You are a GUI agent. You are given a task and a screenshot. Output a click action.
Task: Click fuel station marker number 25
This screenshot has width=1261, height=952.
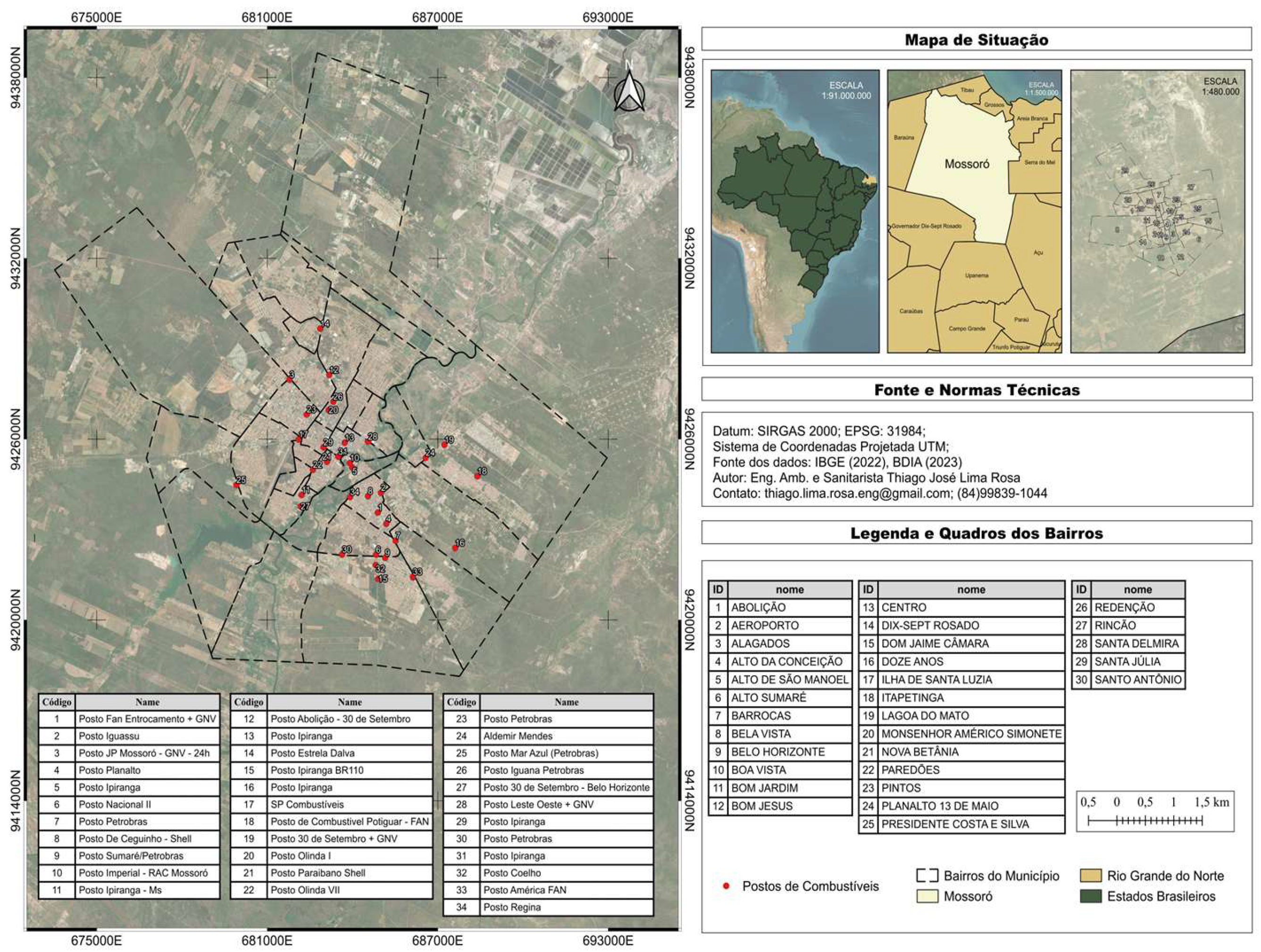coord(236,484)
